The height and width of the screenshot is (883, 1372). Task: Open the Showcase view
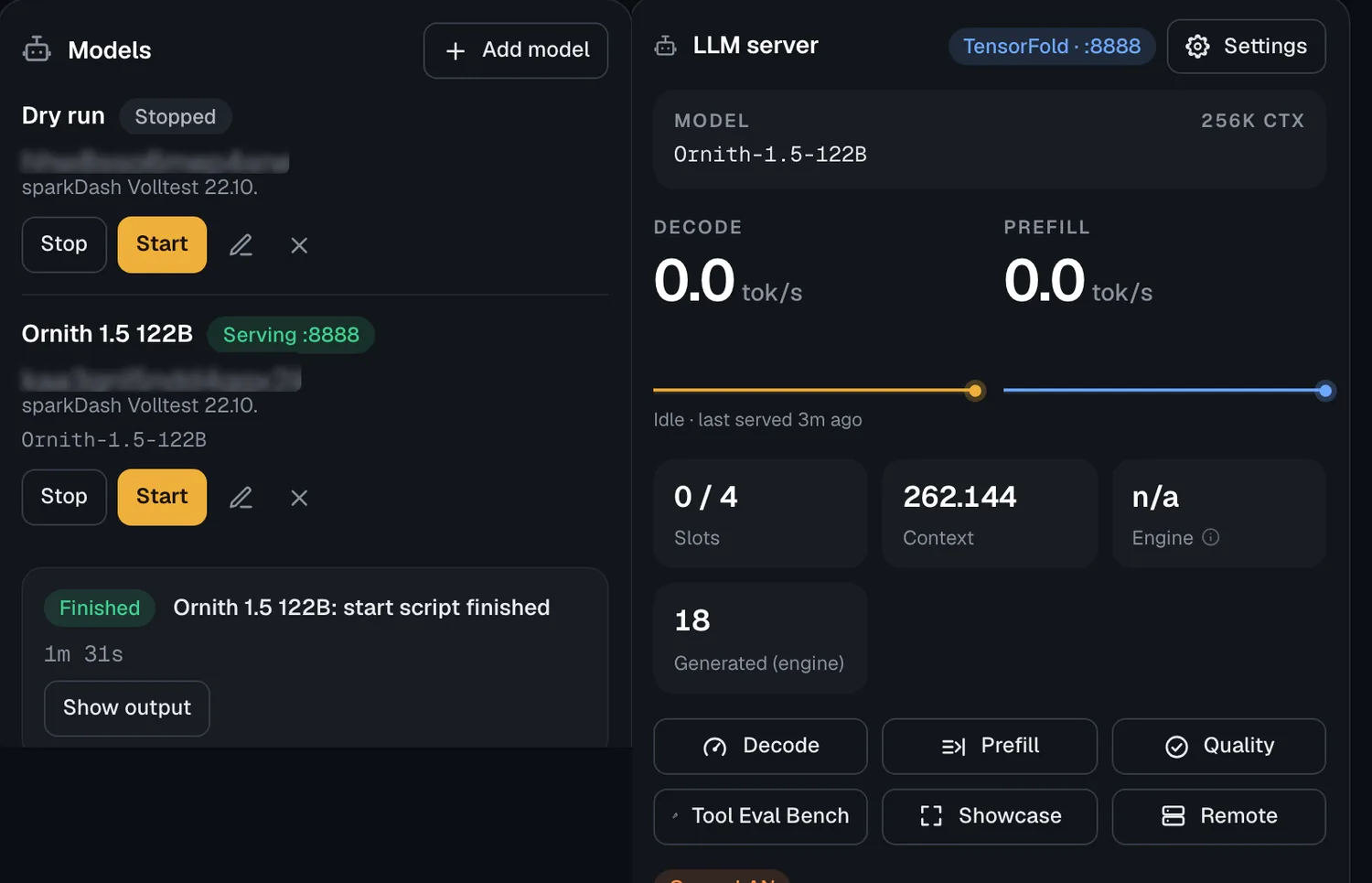[990, 816]
